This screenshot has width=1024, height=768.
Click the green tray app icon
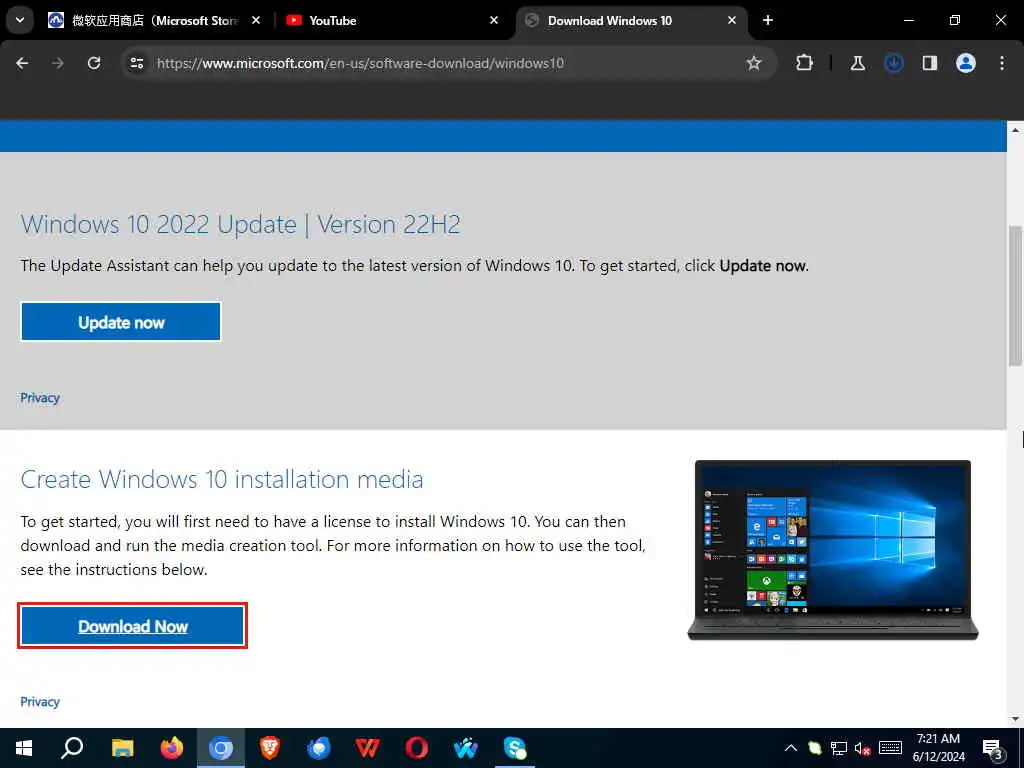[814, 748]
